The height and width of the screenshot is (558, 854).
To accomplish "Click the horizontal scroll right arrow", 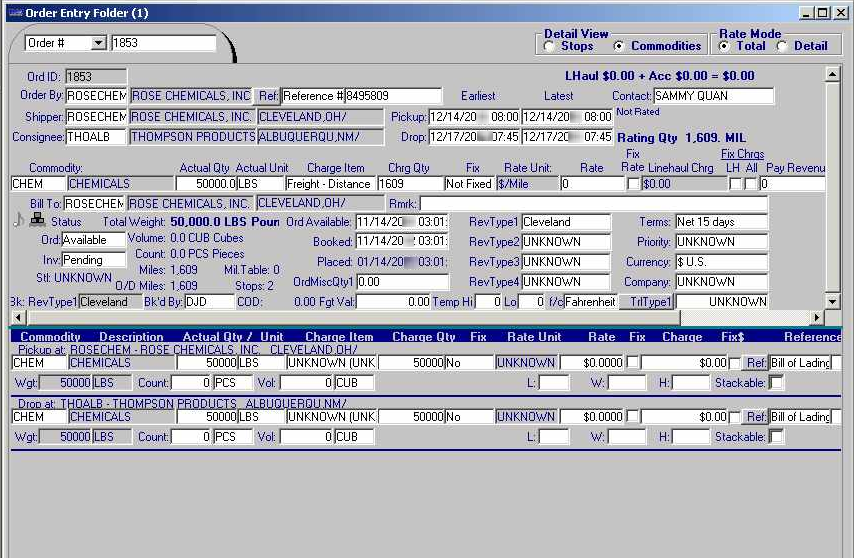I will point(817,317).
